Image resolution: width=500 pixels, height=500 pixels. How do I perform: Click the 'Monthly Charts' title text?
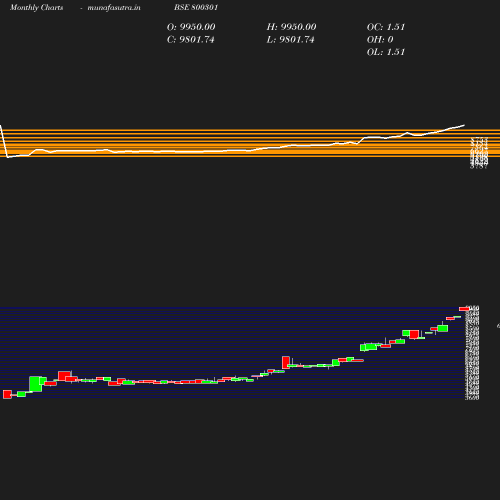pyautogui.click(x=36, y=8)
